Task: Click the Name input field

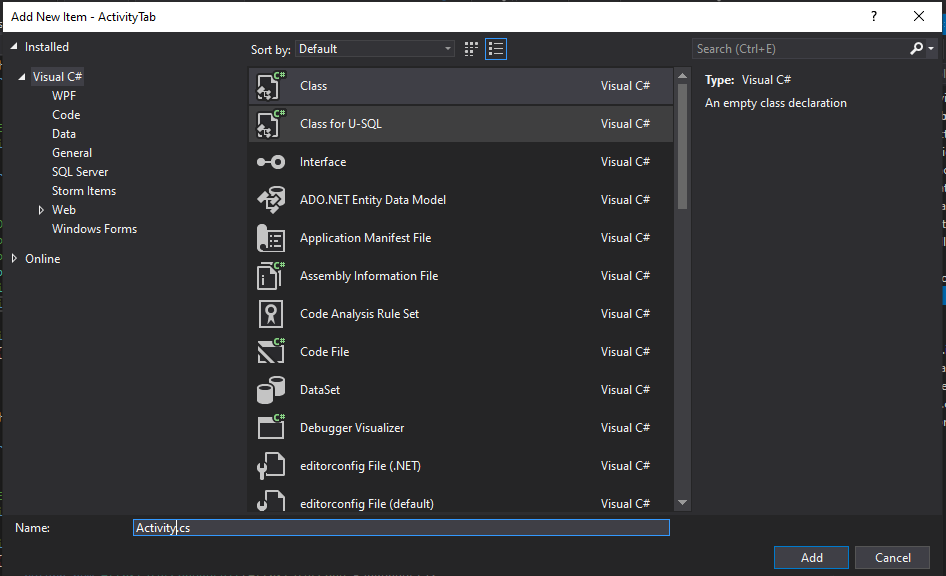Action: [401, 528]
